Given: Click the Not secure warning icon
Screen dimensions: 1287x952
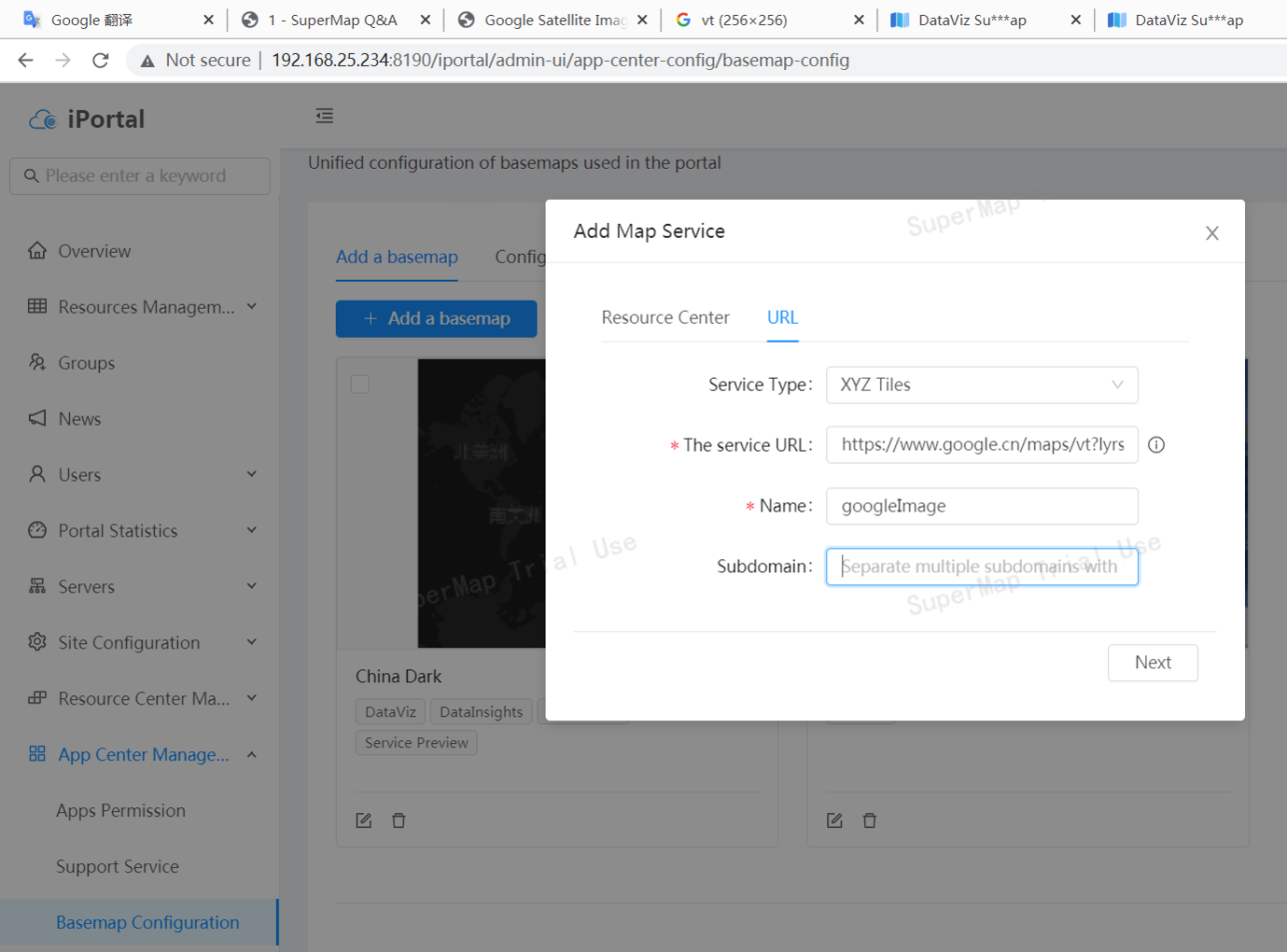Looking at the screenshot, I should click(x=147, y=61).
